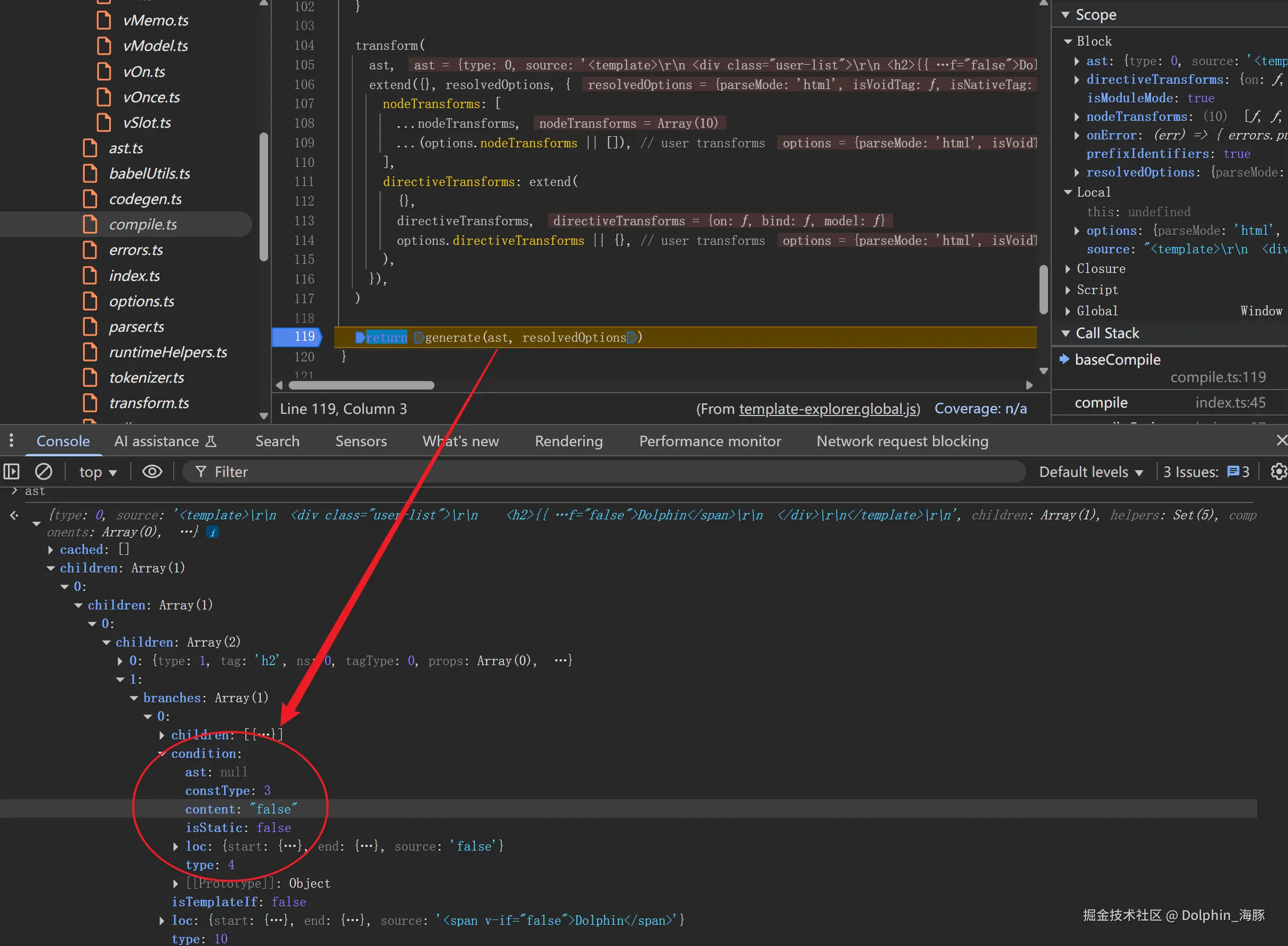Toggle breakpoint on line 119
This screenshot has width=1288, height=946.
[x=304, y=337]
